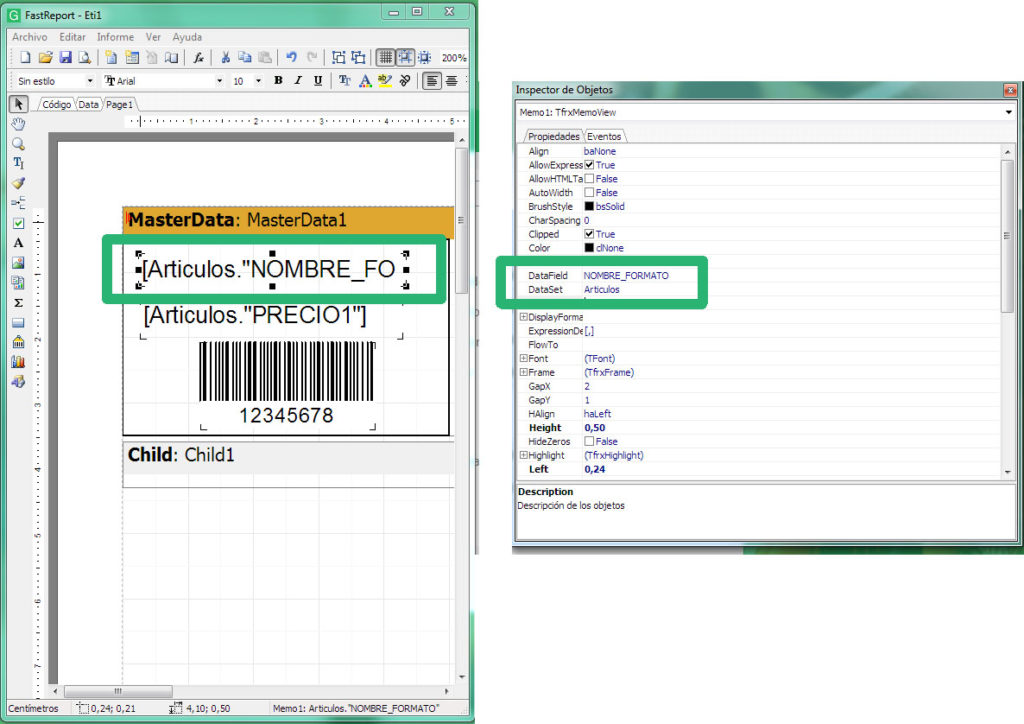Create a new report with New icon
1024x724 pixels.
(25, 57)
